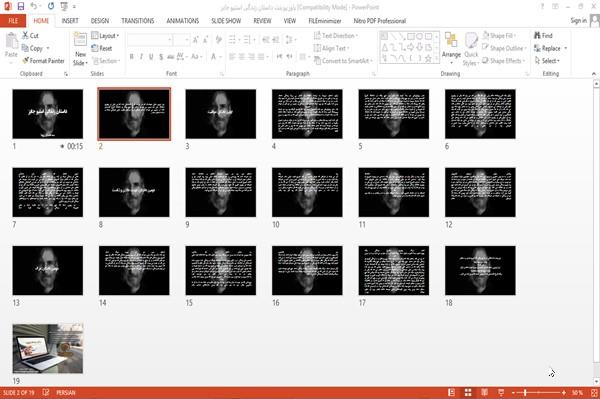Switch to the INSERT tab
Screen dimensions: 600x399
[x=70, y=21]
